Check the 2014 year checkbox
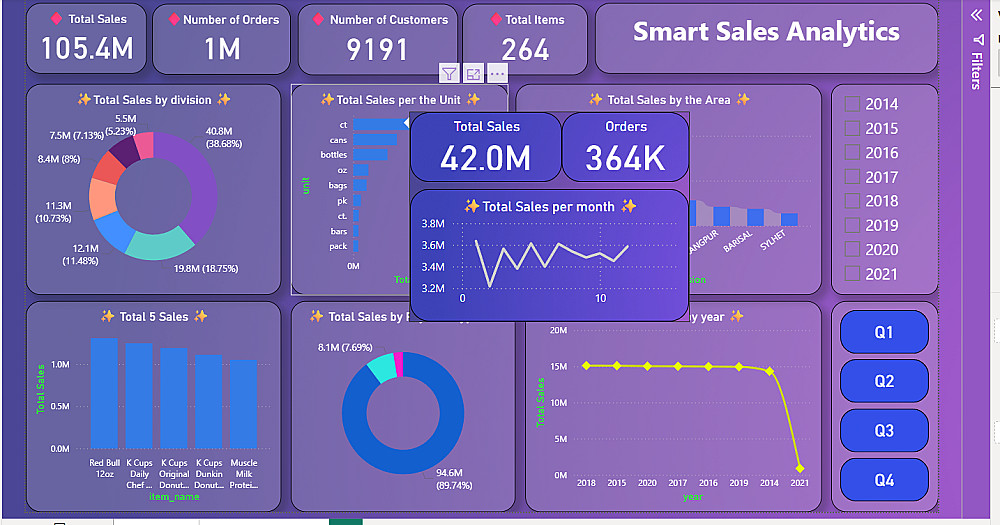 coord(852,104)
